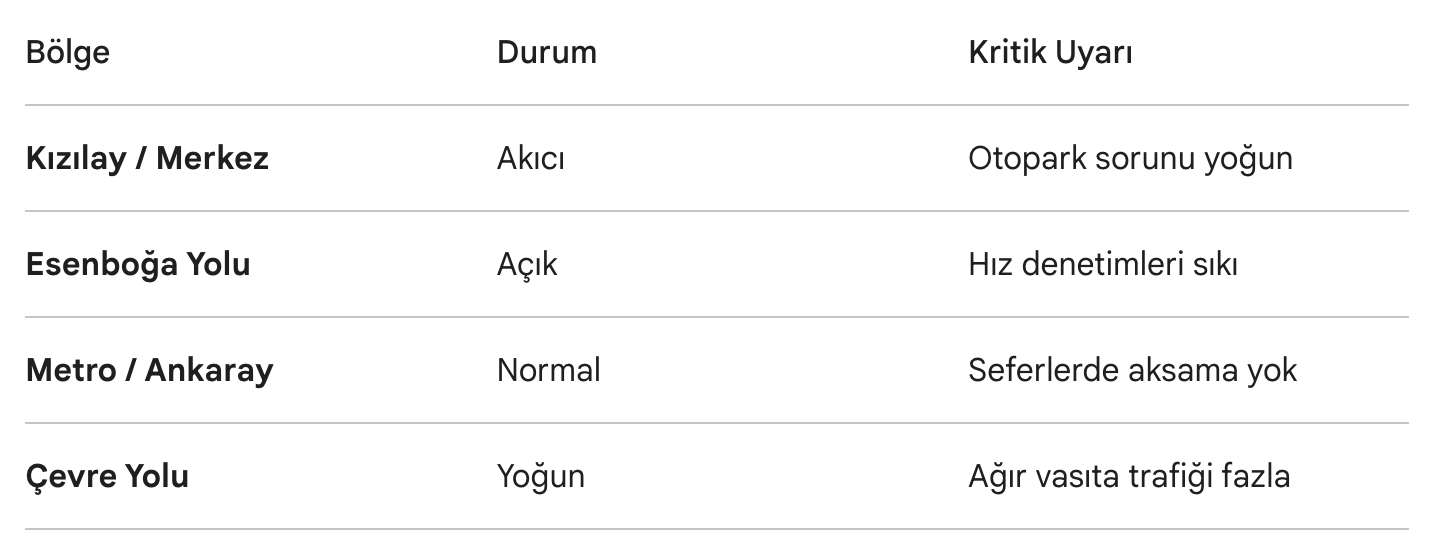Image resolution: width=1434 pixels, height=560 pixels.
Task: Click the Akıcı status cell
Action: (x=530, y=158)
